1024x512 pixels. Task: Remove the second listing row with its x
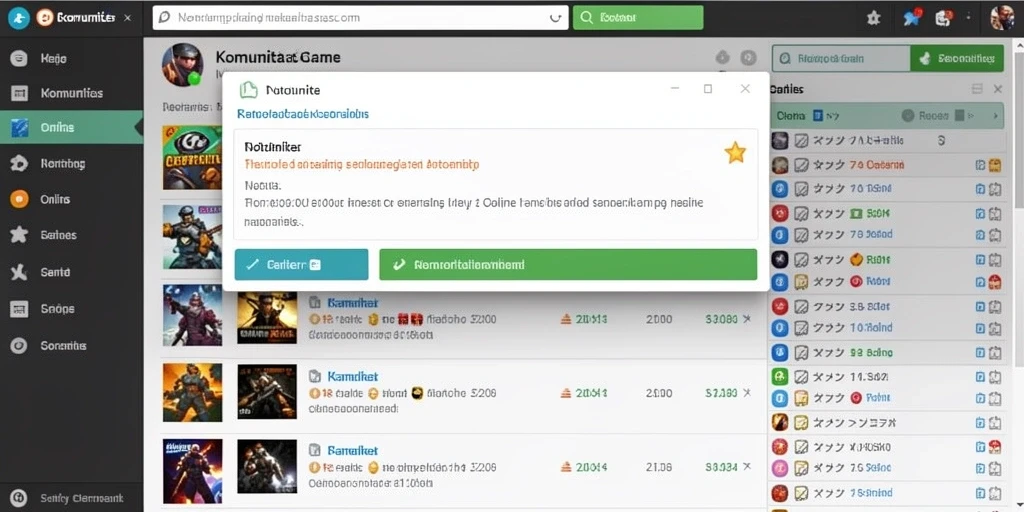click(747, 392)
